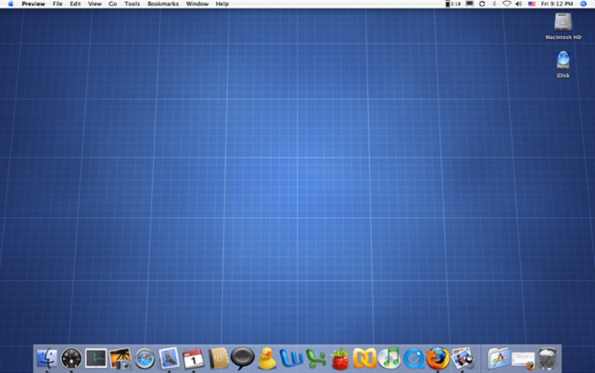Click the Preview app icon in Dock

[x=462, y=359]
